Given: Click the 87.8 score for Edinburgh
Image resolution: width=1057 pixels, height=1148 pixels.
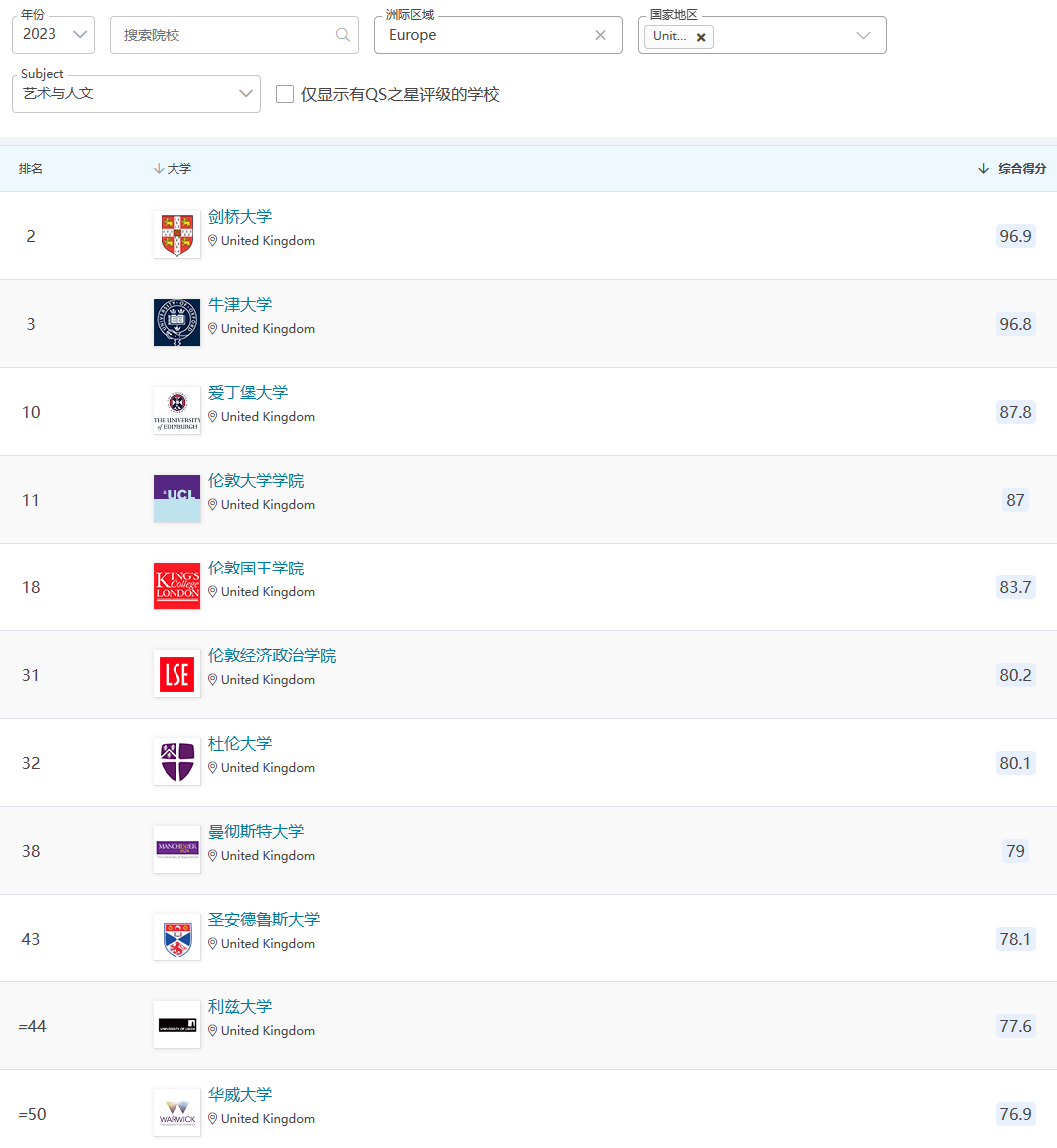Looking at the screenshot, I should coord(1015,412).
